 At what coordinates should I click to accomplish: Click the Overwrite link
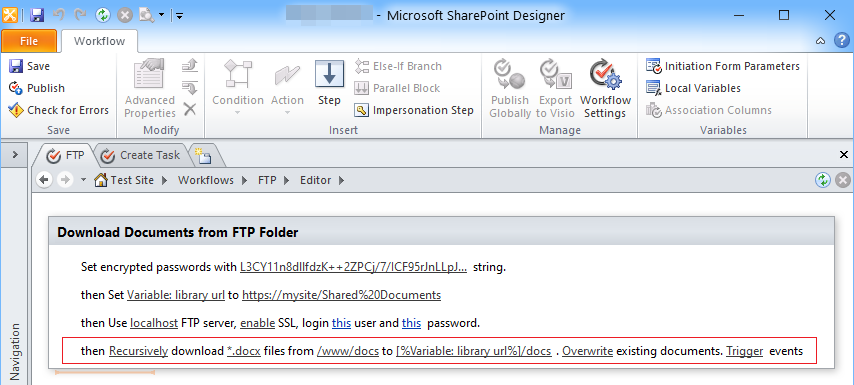[588, 351]
